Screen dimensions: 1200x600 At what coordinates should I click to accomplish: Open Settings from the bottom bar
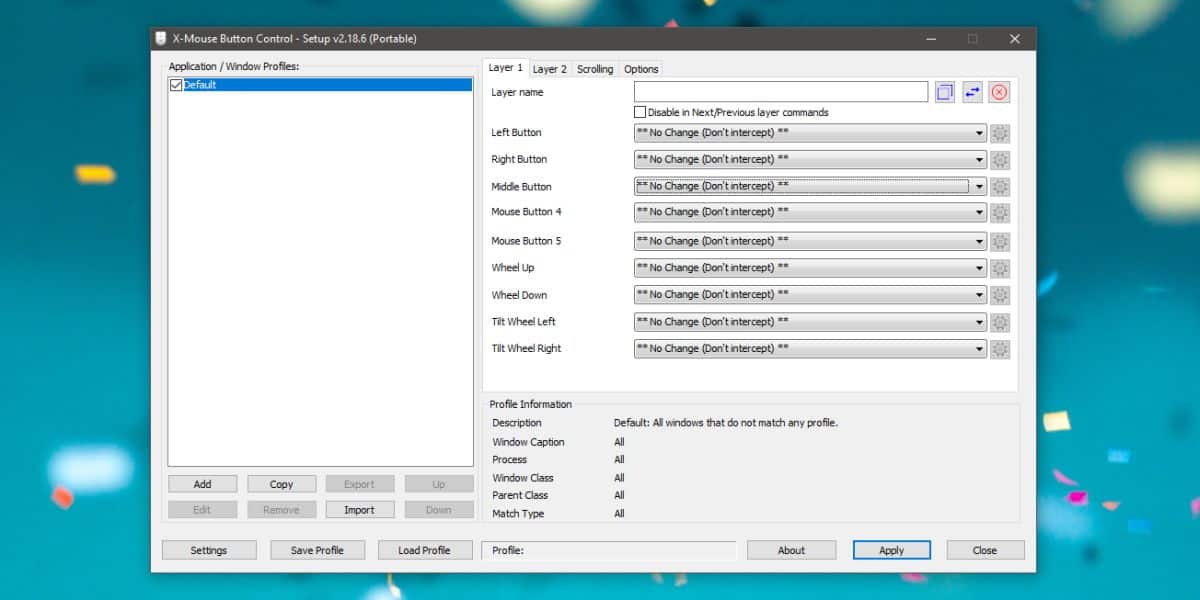pos(209,550)
